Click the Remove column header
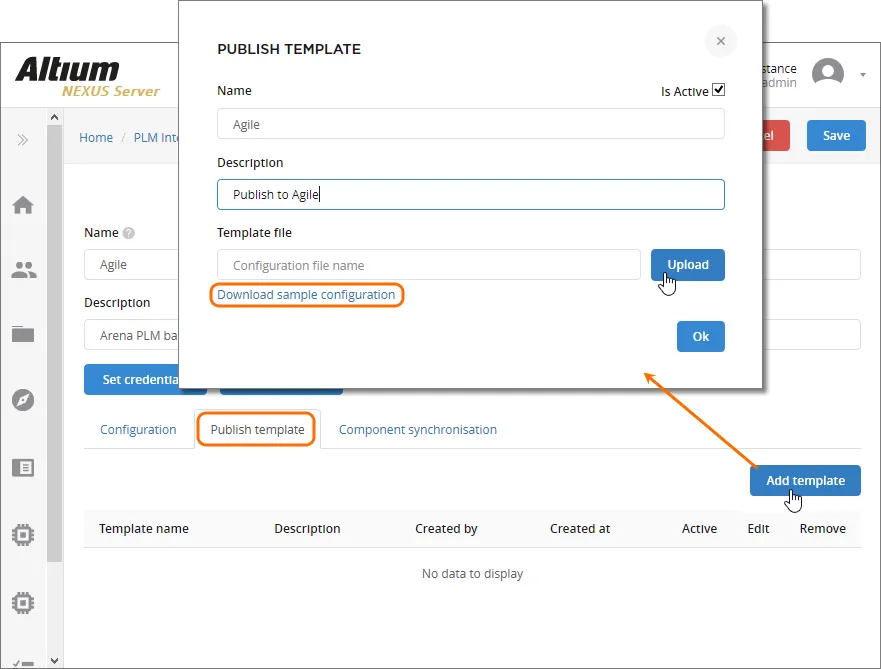Image resolution: width=881 pixels, height=669 pixels. pos(823,529)
